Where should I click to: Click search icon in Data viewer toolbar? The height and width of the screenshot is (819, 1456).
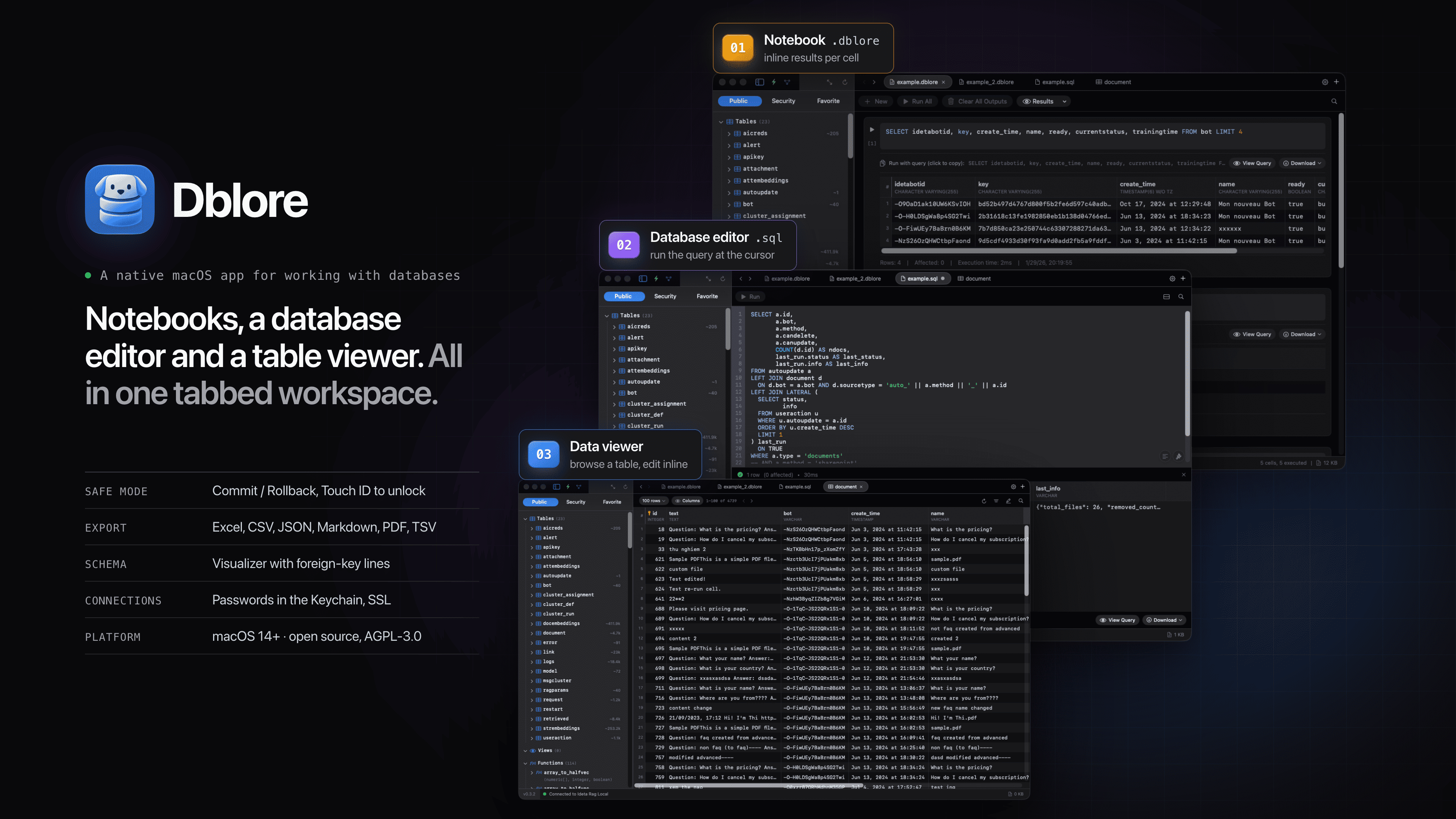click(x=1021, y=501)
